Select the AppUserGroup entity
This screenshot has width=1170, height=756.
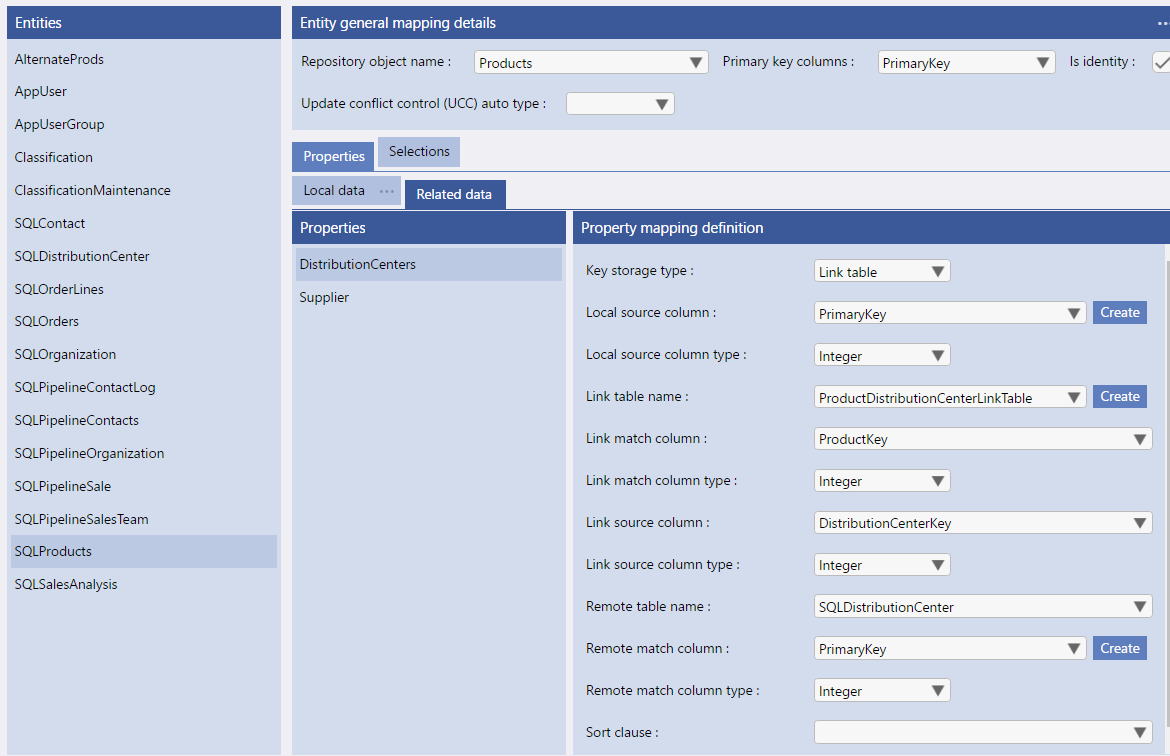click(x=143, y=125)
